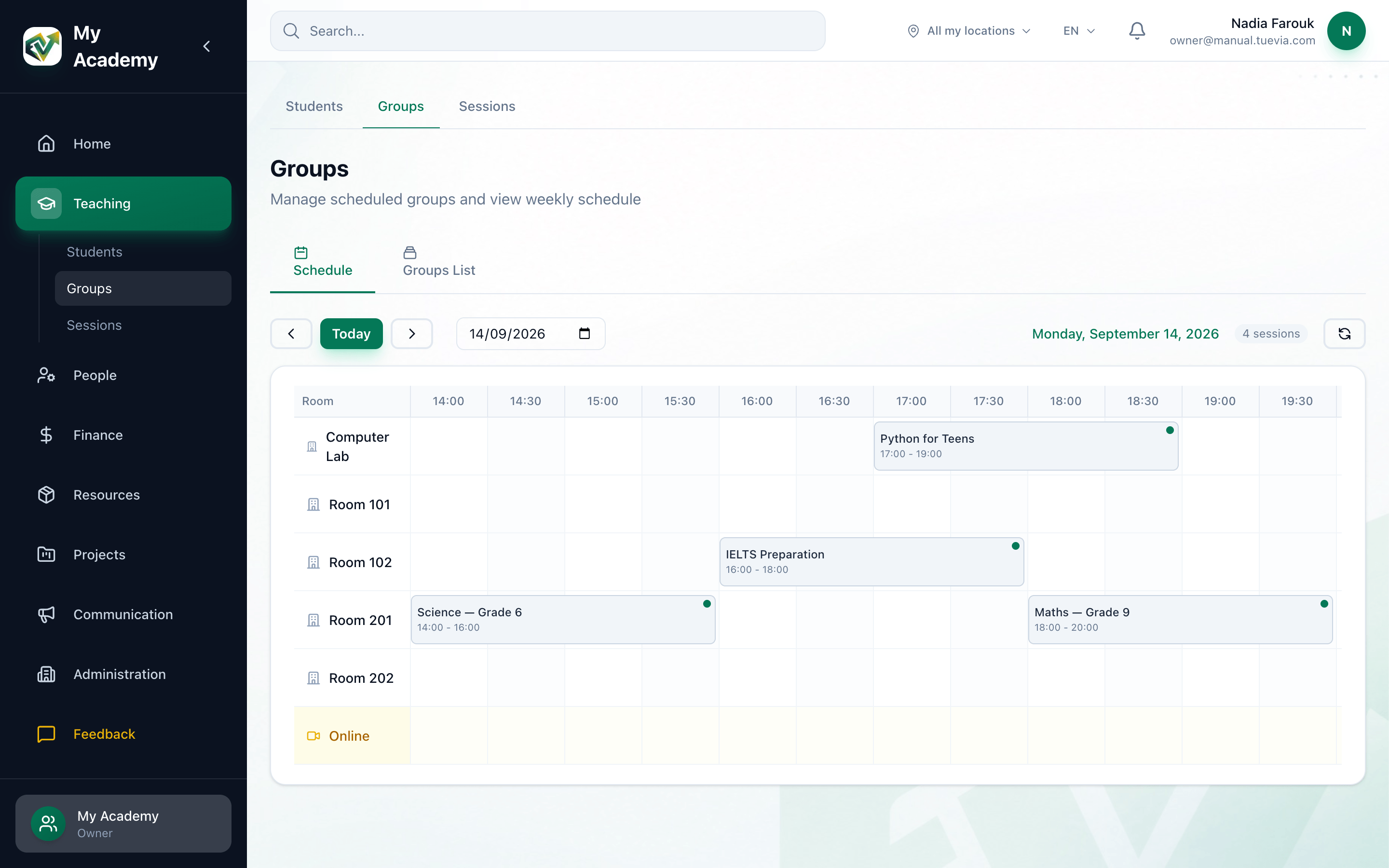Collapse the sidebar with the chevron
This screenshot has height=868, width=1389.
coord(206,46)
